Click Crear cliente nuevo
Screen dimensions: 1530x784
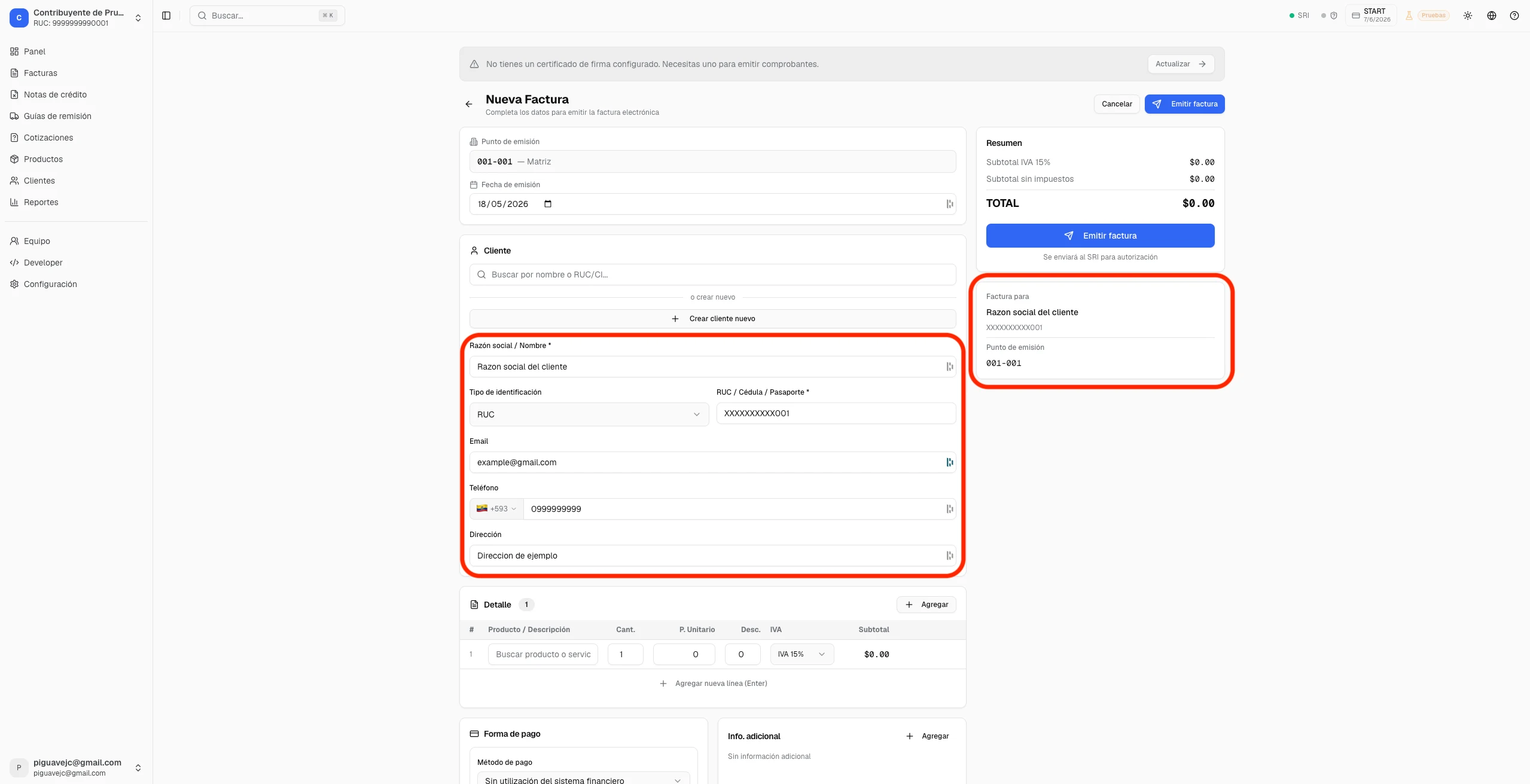click(x=712, y=319)
